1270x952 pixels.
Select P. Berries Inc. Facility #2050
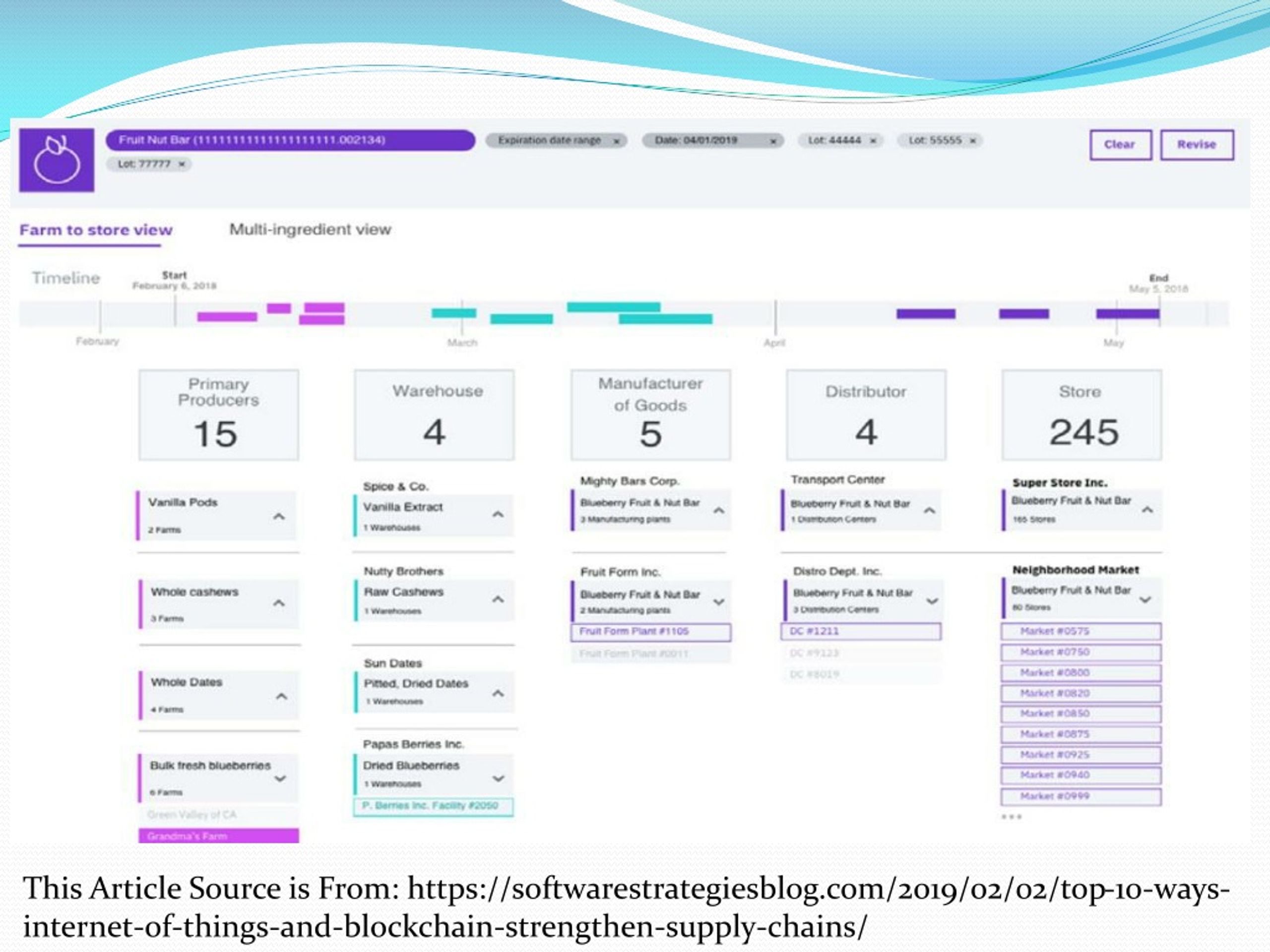(x=434, y=806)
